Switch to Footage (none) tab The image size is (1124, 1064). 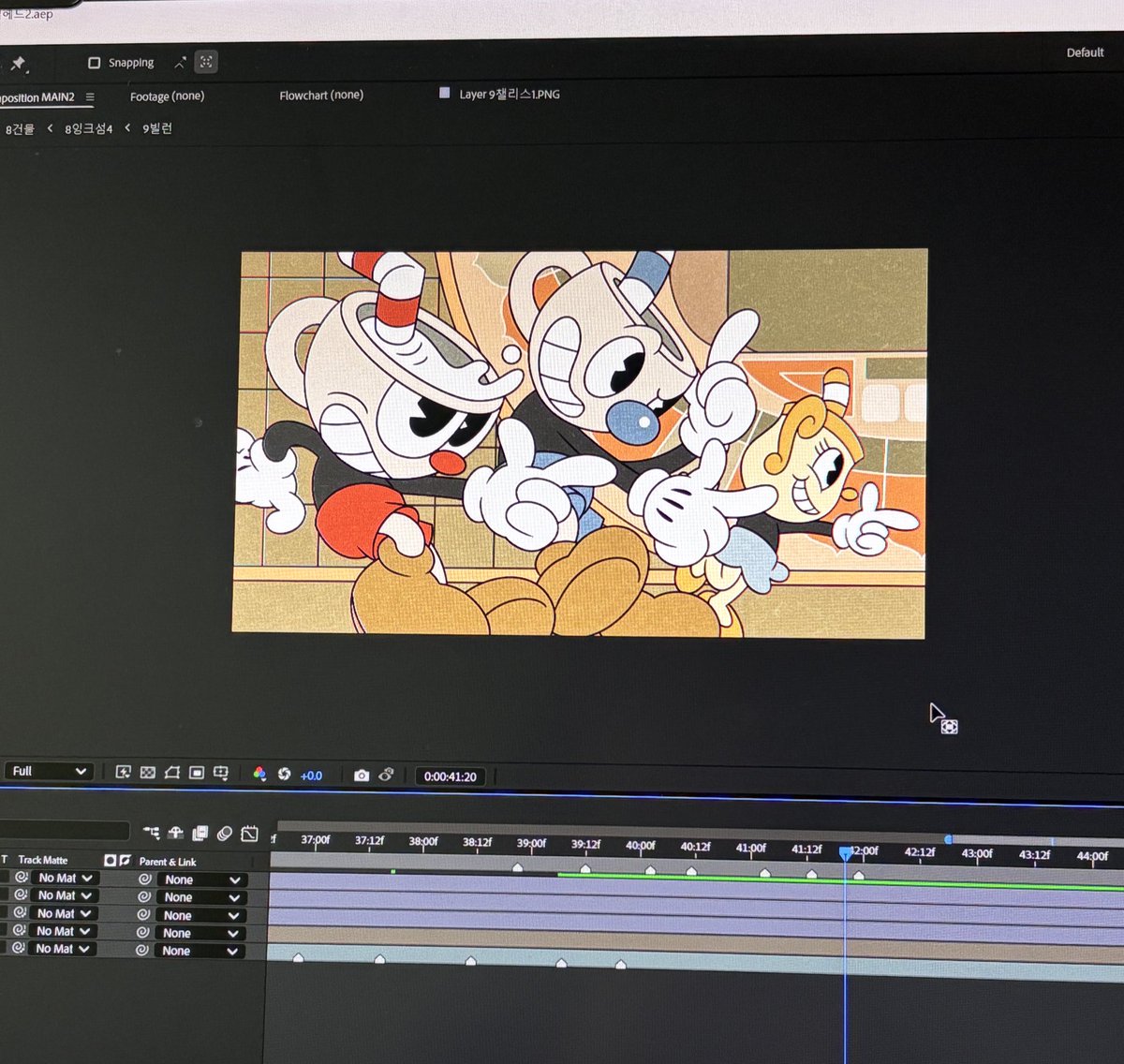pyautogui.click(x=167, y=96)
